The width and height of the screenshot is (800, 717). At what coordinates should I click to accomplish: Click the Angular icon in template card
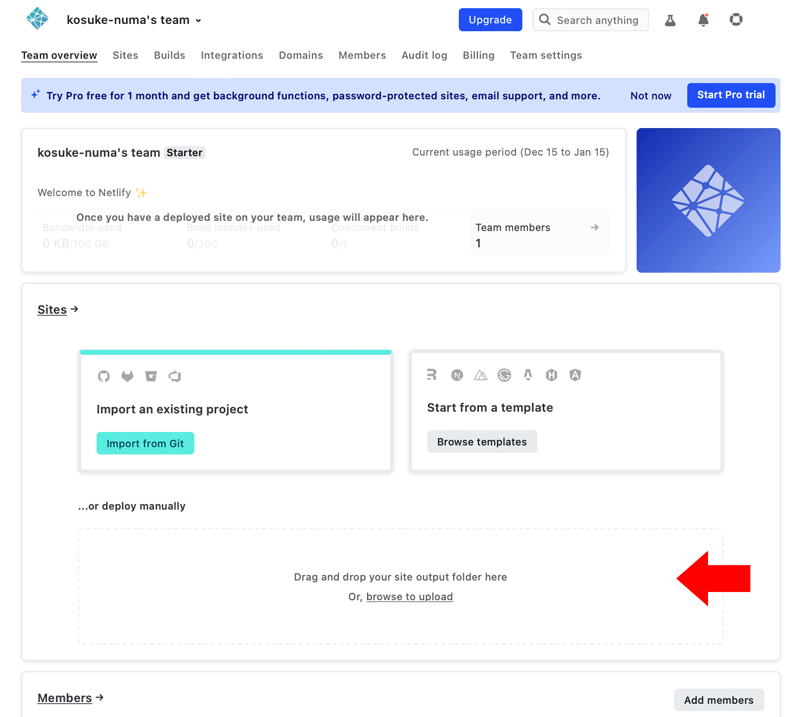pos(575,375)
